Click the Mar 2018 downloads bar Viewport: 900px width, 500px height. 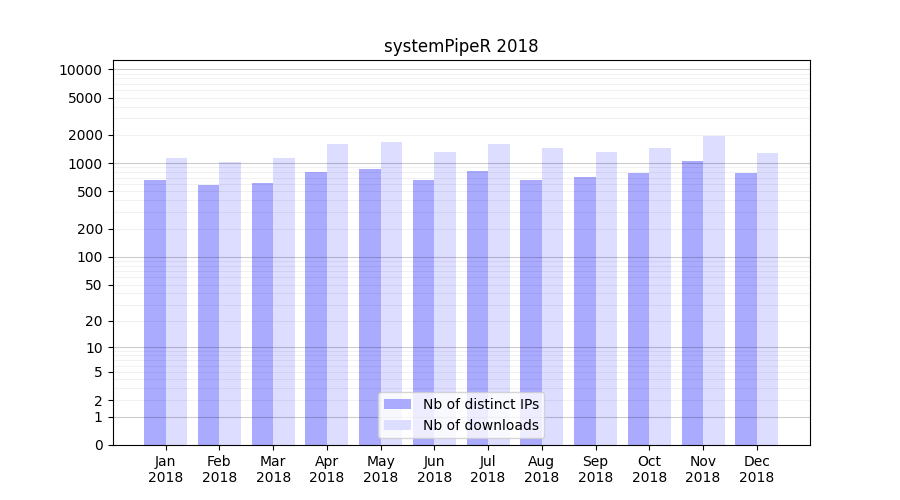284,301
